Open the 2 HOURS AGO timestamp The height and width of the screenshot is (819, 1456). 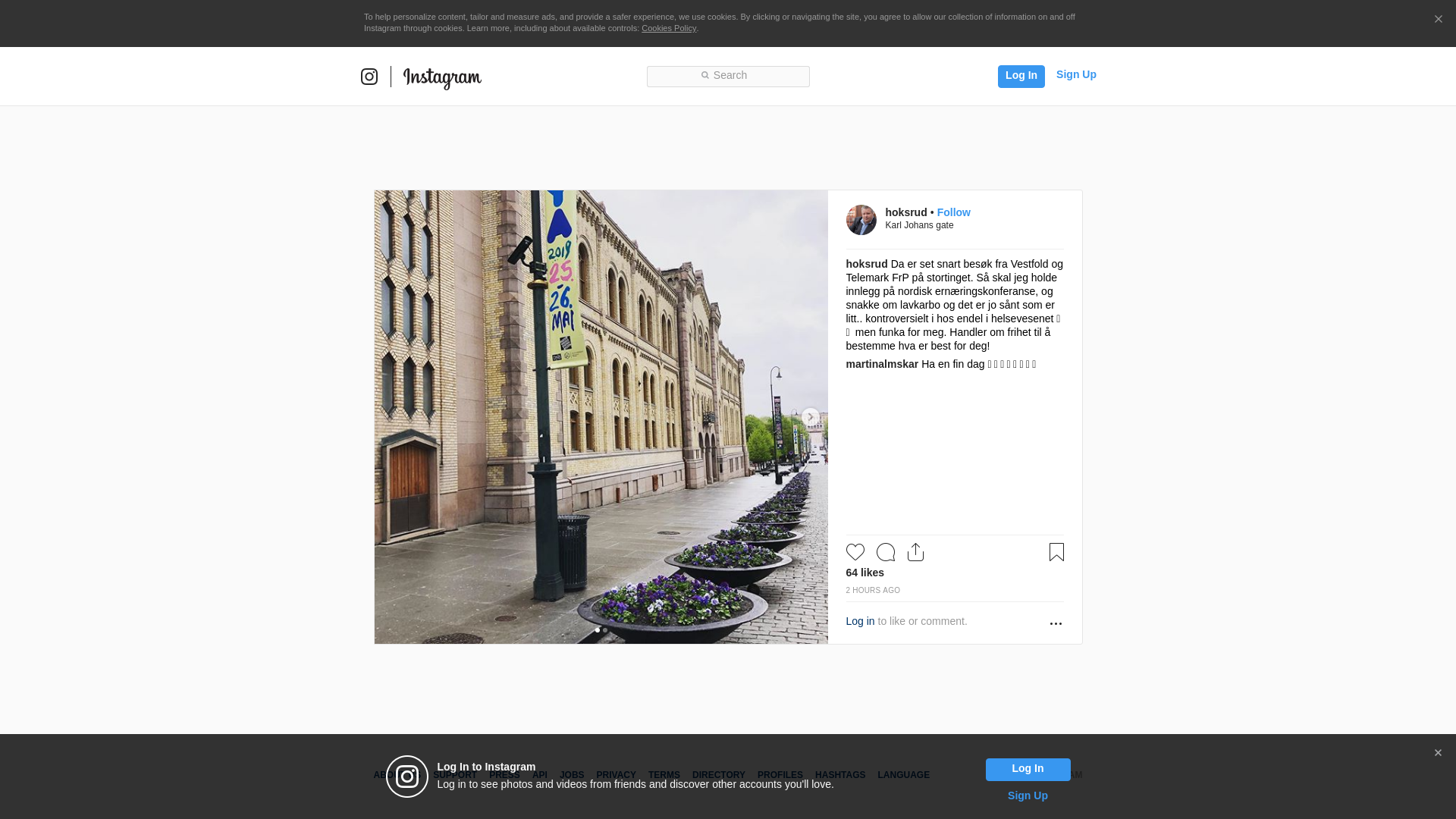point(873,590)
